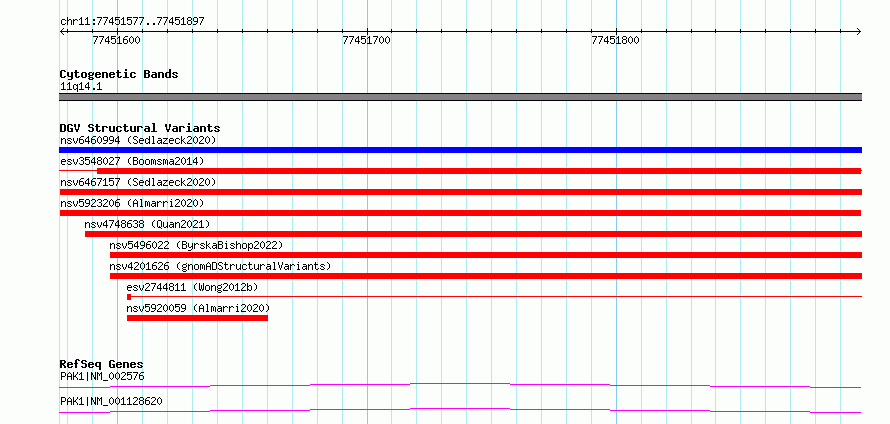Open variant nsv5496022 (ByrskaBishop2022) label
Image resolution: width=890 pixels, height=424 pixels.
pyautogui.click(x=196, y=245)
